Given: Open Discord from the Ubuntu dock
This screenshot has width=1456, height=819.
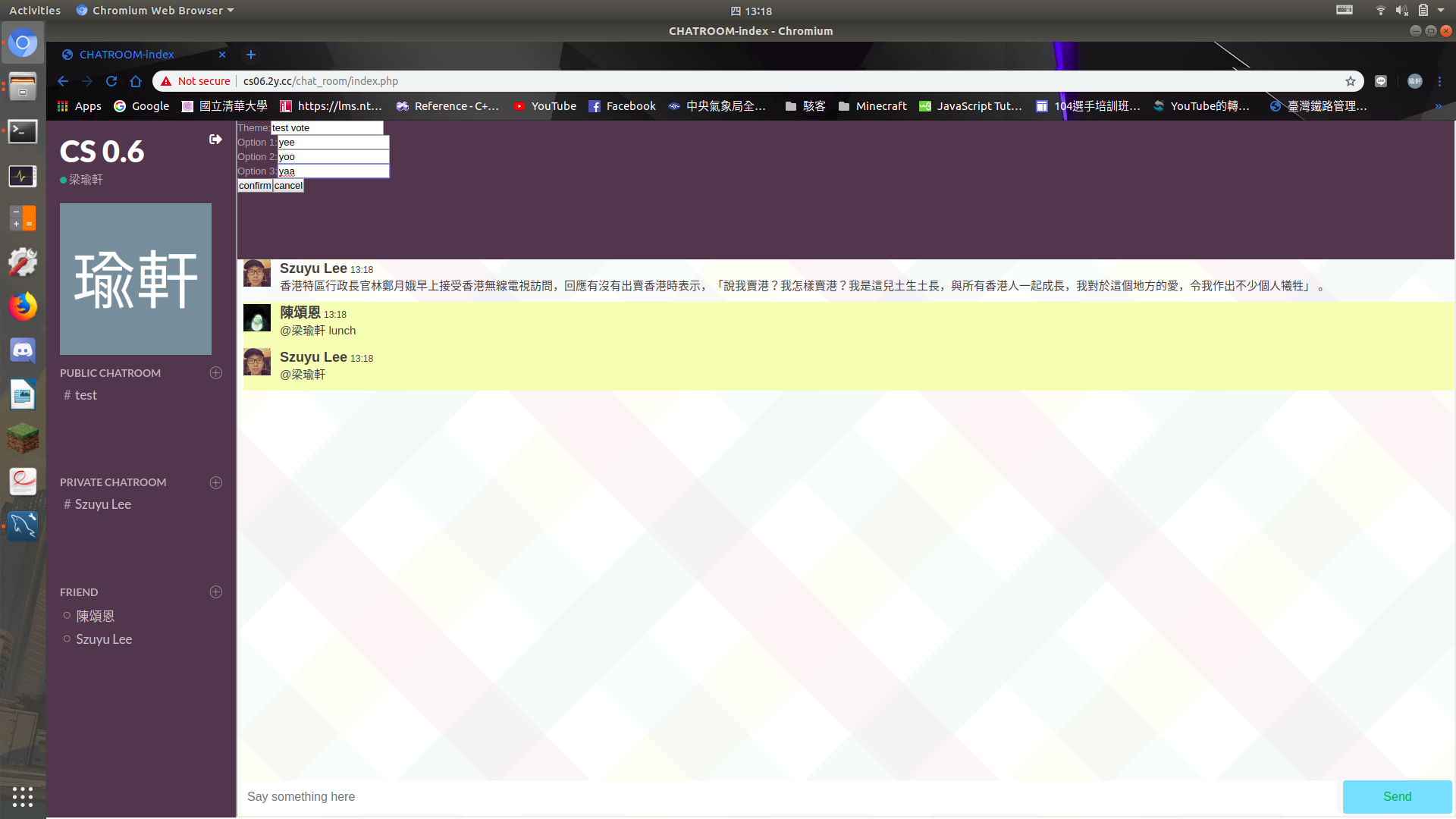Looking at the screenshot, I should coord(23,351).
